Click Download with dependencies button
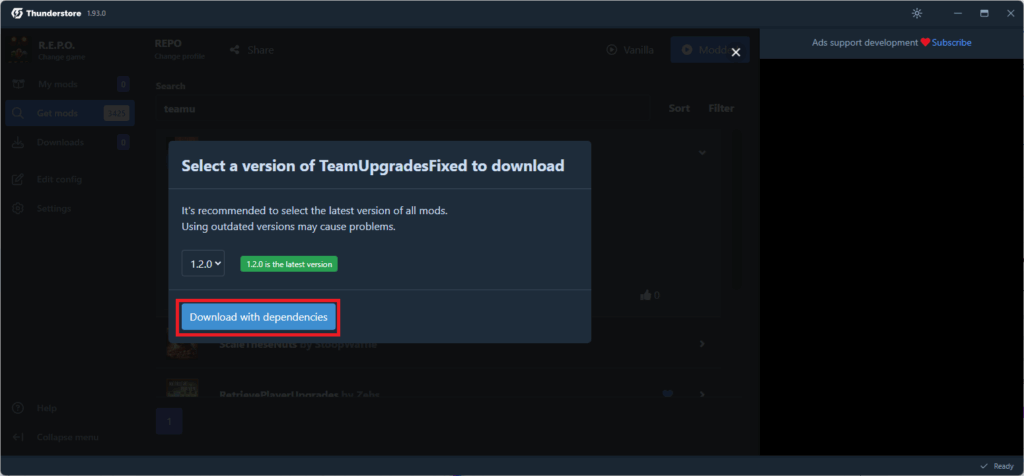Image resolution: width=1024 pixels, height=476 pixels. [259, 317]
